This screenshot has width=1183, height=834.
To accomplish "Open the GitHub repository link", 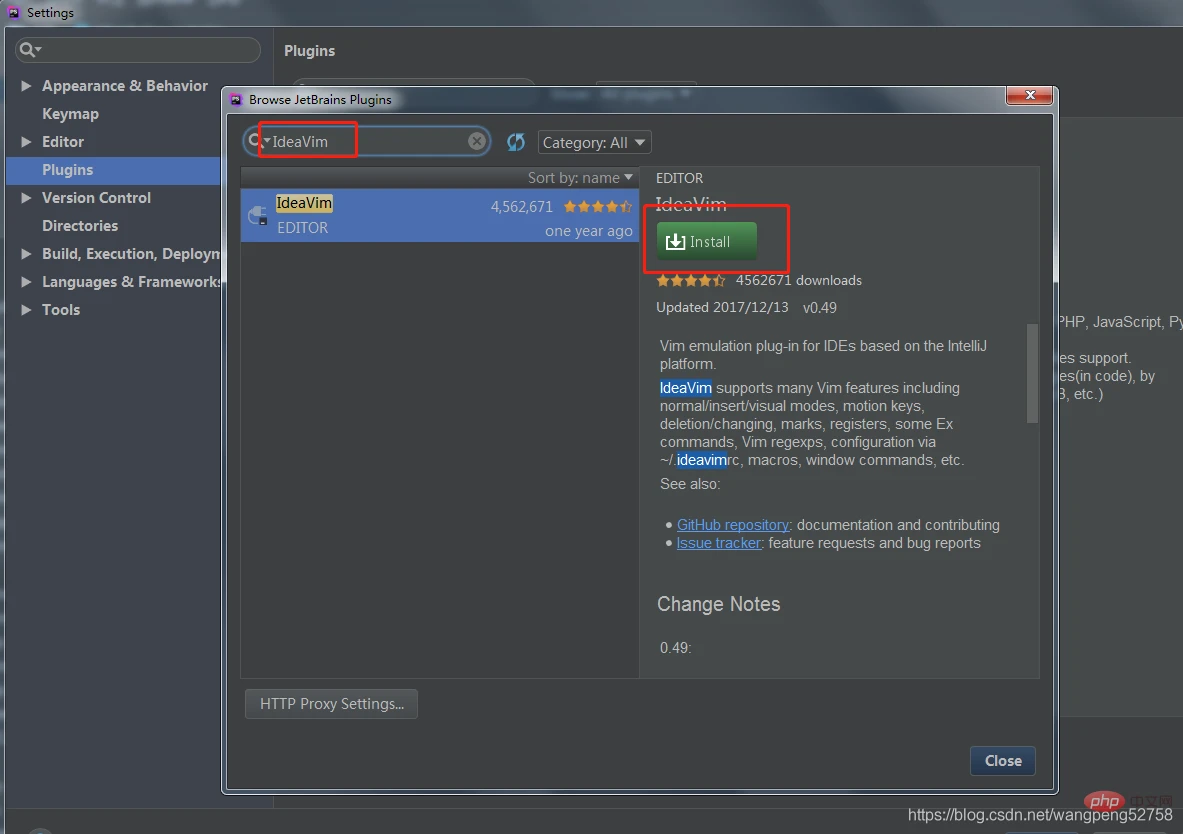I will [732, 525].
